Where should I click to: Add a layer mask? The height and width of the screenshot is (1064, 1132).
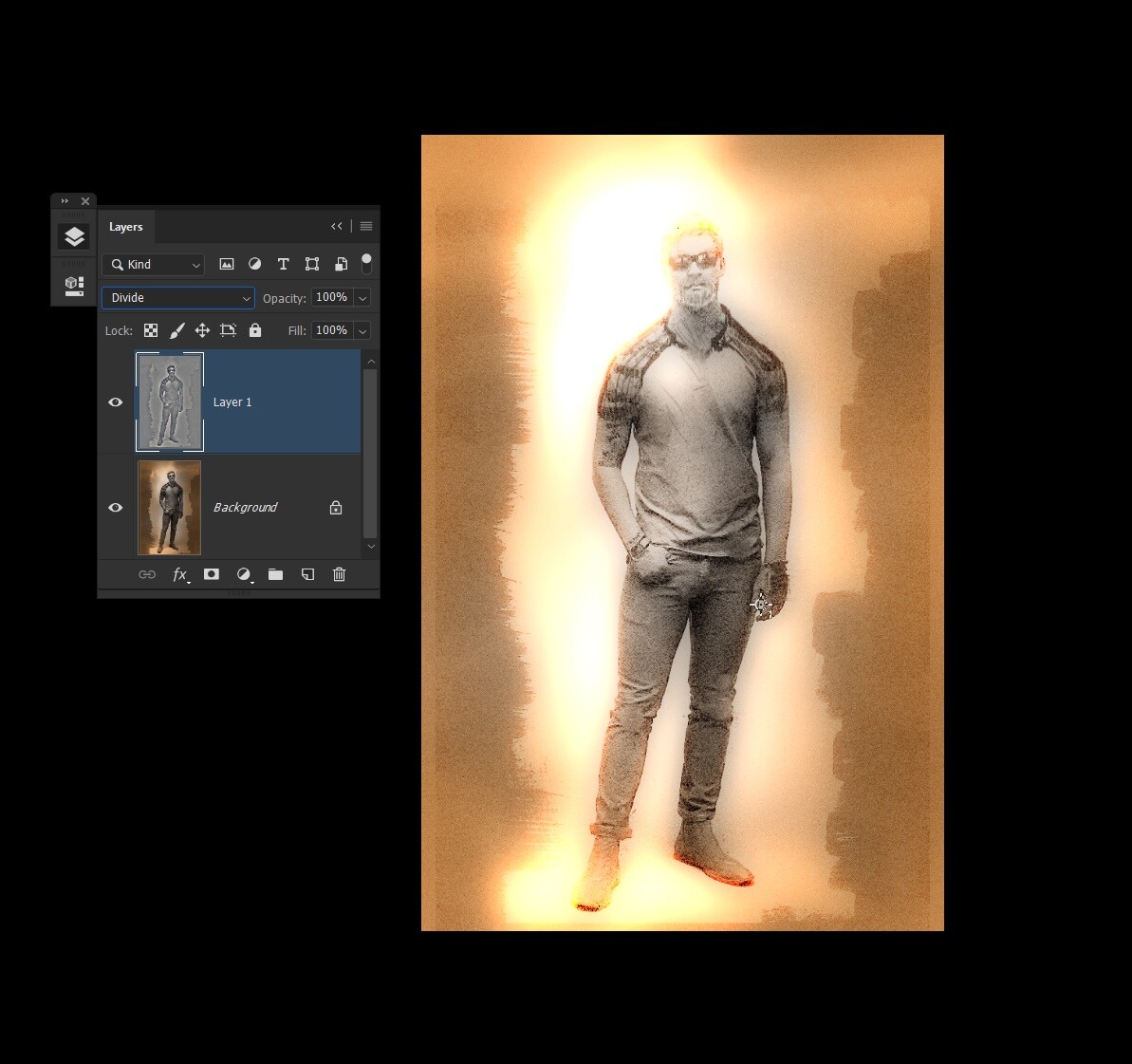[x=212, y=574]
